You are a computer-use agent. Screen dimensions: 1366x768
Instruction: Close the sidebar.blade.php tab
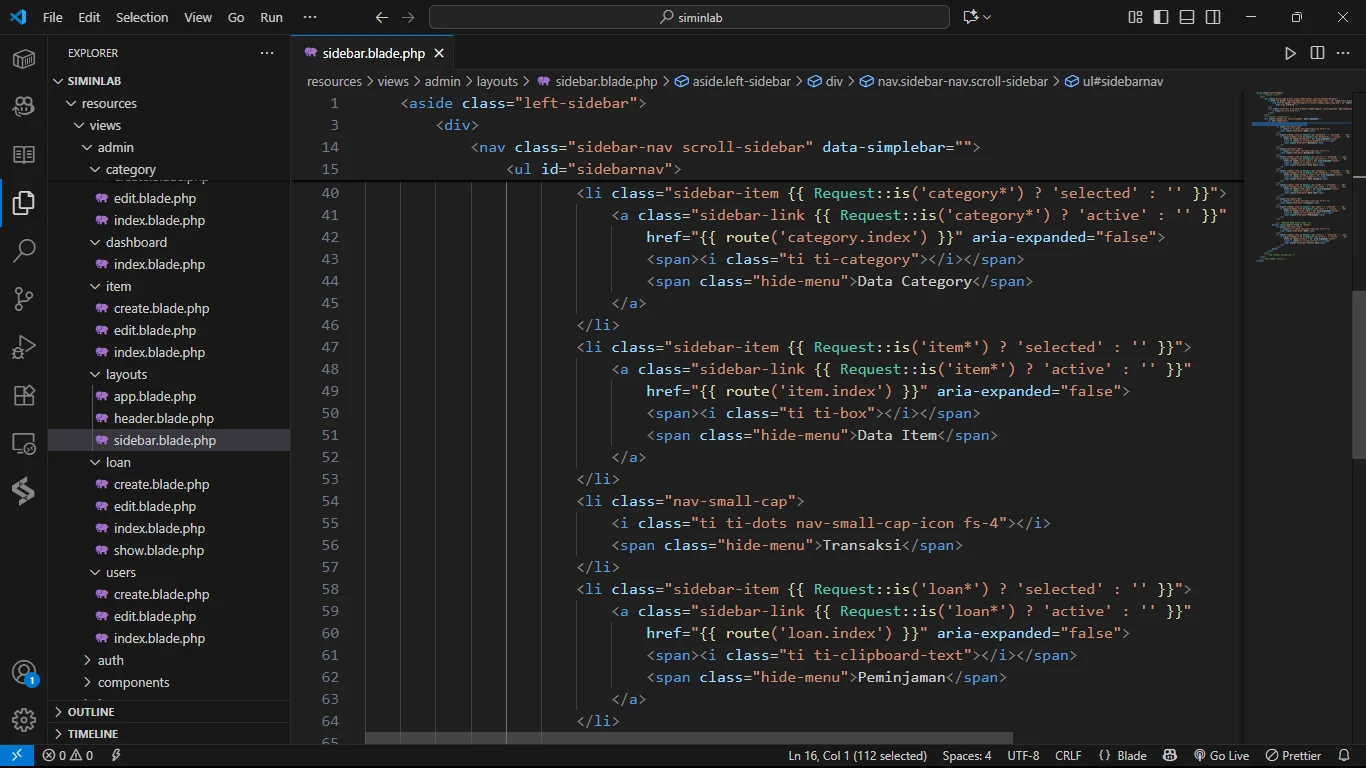click(438, 53)
